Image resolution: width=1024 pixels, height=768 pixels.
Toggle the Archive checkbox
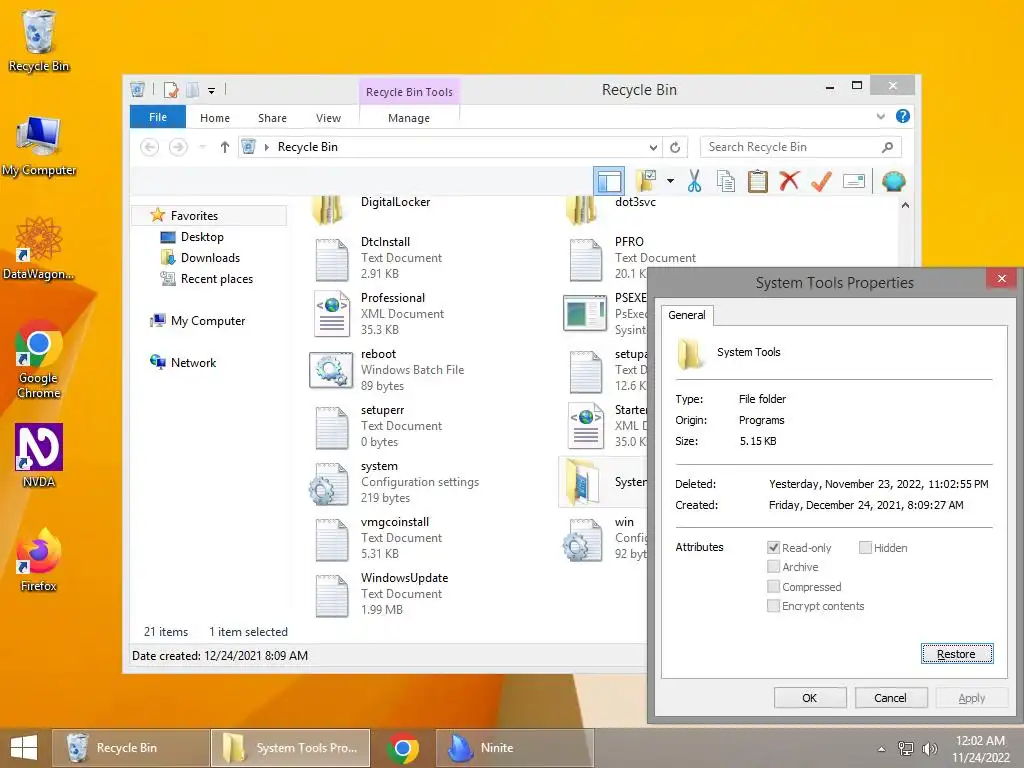click(773, 566)
